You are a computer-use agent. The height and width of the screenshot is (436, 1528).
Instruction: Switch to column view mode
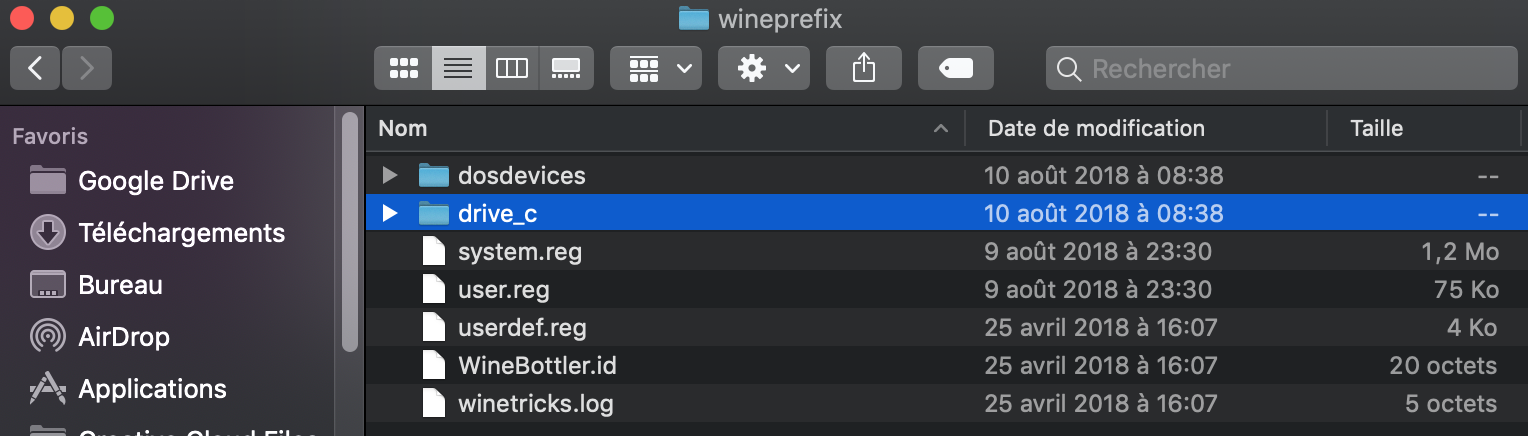coord(512,68)
